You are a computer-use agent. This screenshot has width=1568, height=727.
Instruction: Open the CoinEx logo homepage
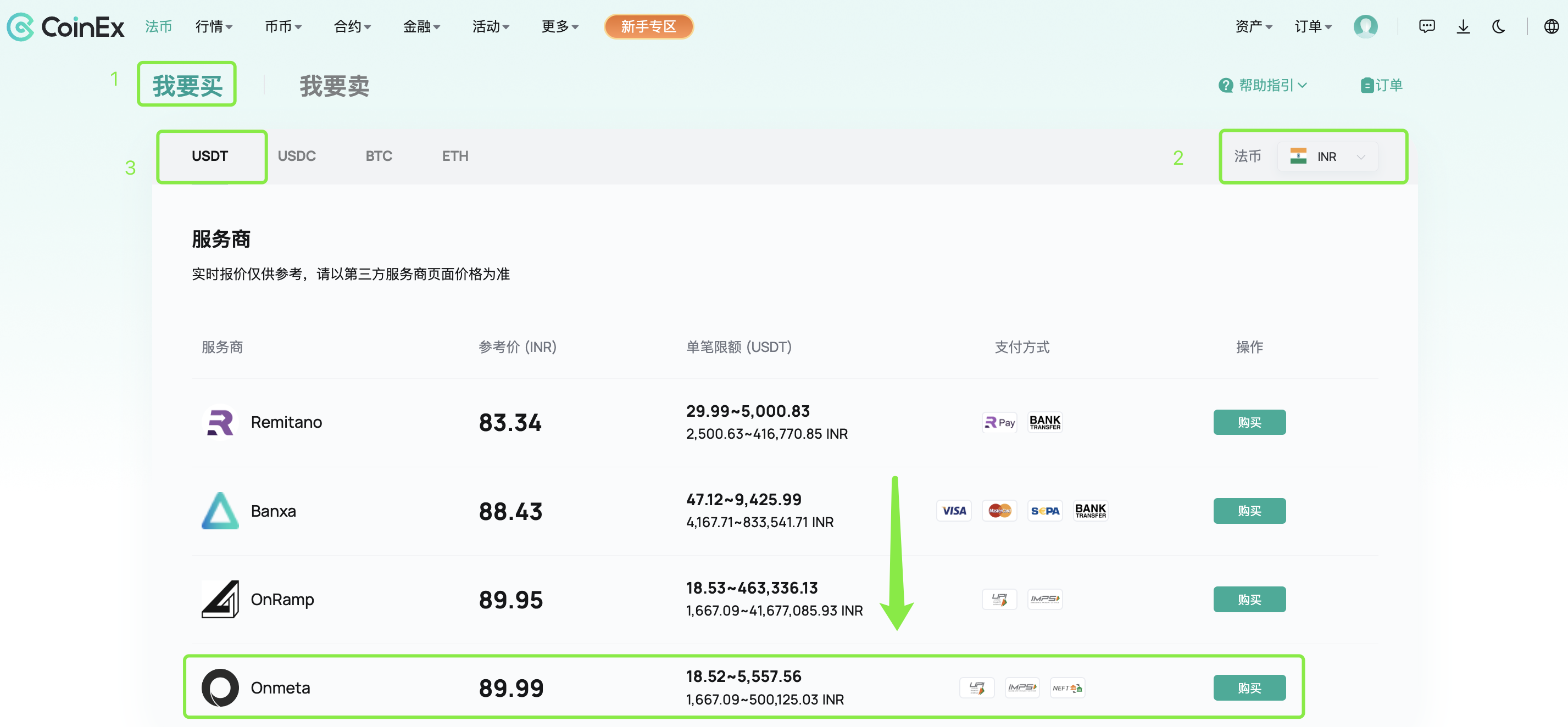(64, 26)
